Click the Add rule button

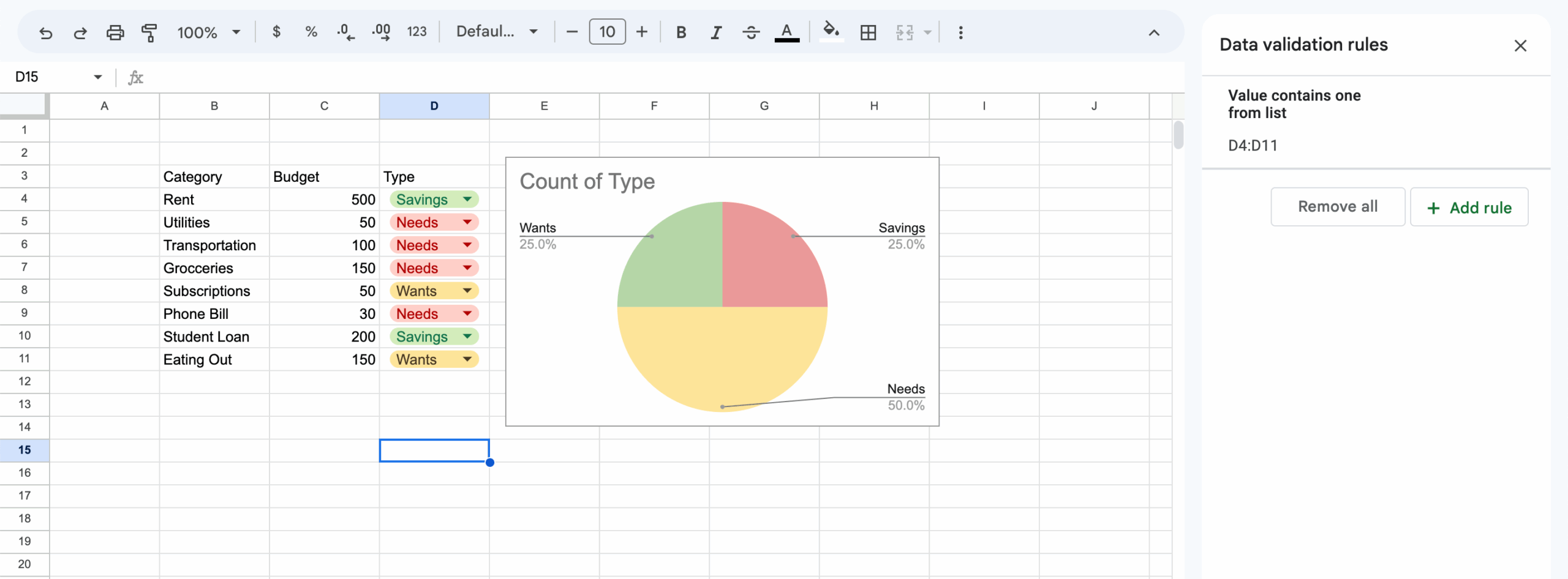1469,207
